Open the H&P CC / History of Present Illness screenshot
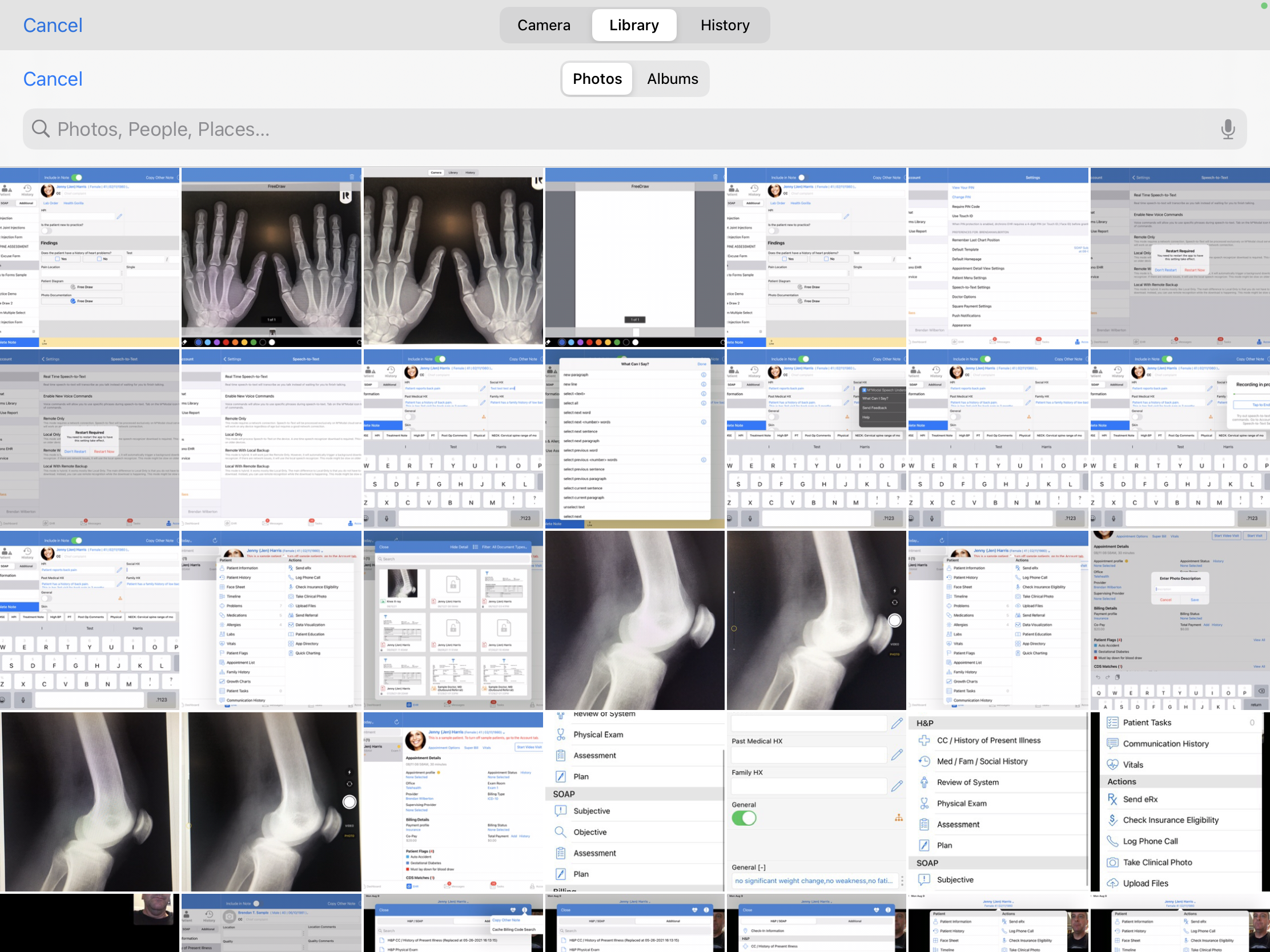 (x=998, y=802)
